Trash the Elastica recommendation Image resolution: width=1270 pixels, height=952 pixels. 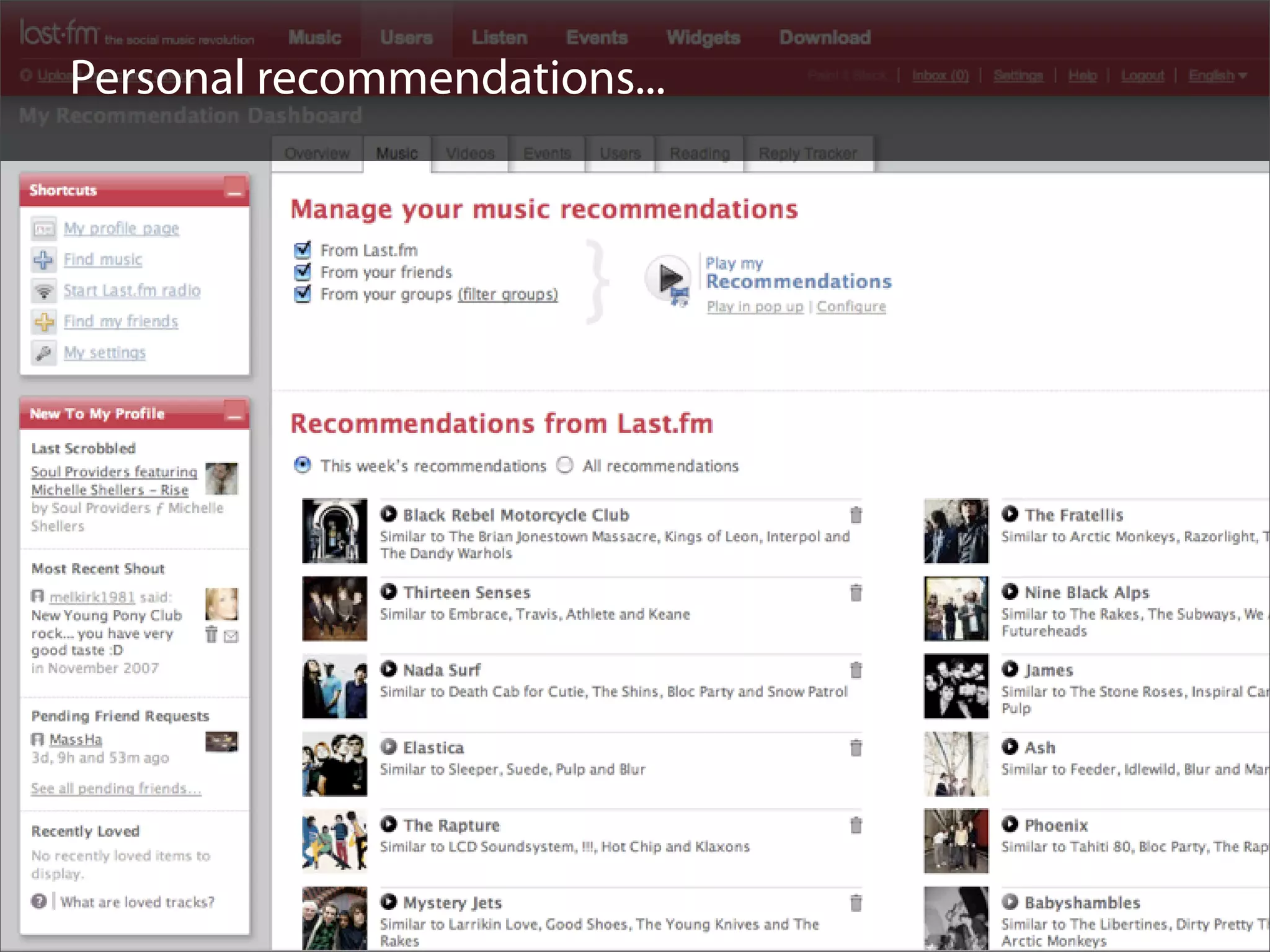(x=856, y=747)
